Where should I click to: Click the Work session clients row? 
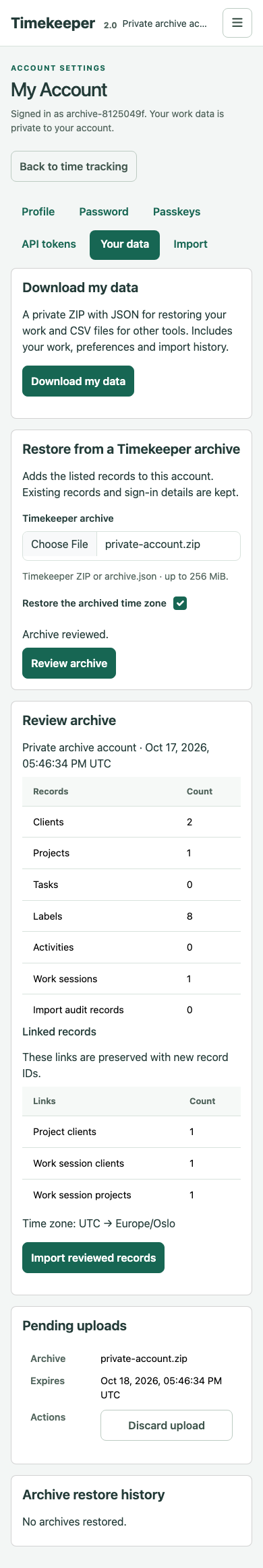pyautogui.click(x=131, y=1163)
